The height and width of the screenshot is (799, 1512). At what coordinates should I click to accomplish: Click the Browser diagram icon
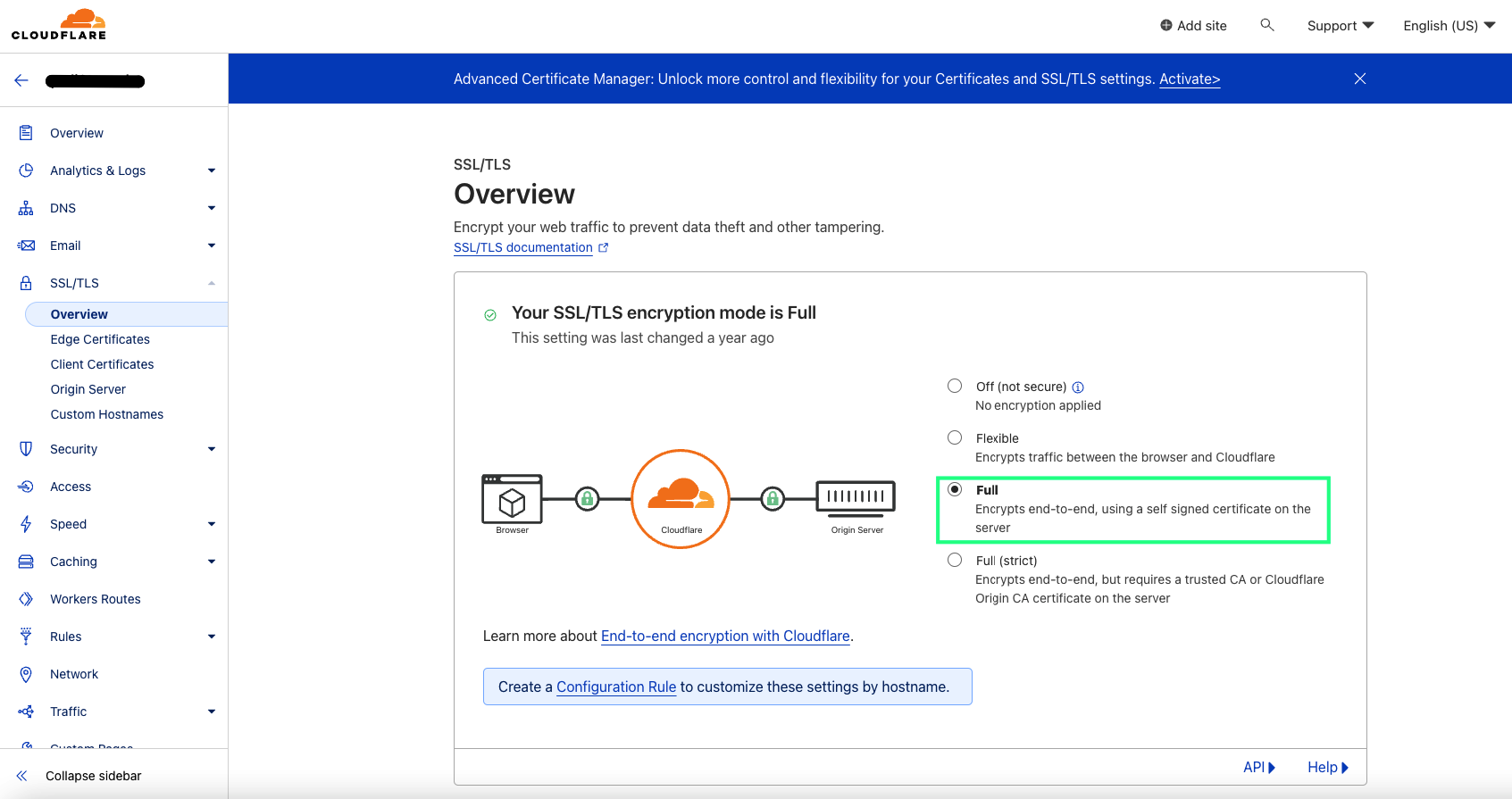tap(512, 499)
